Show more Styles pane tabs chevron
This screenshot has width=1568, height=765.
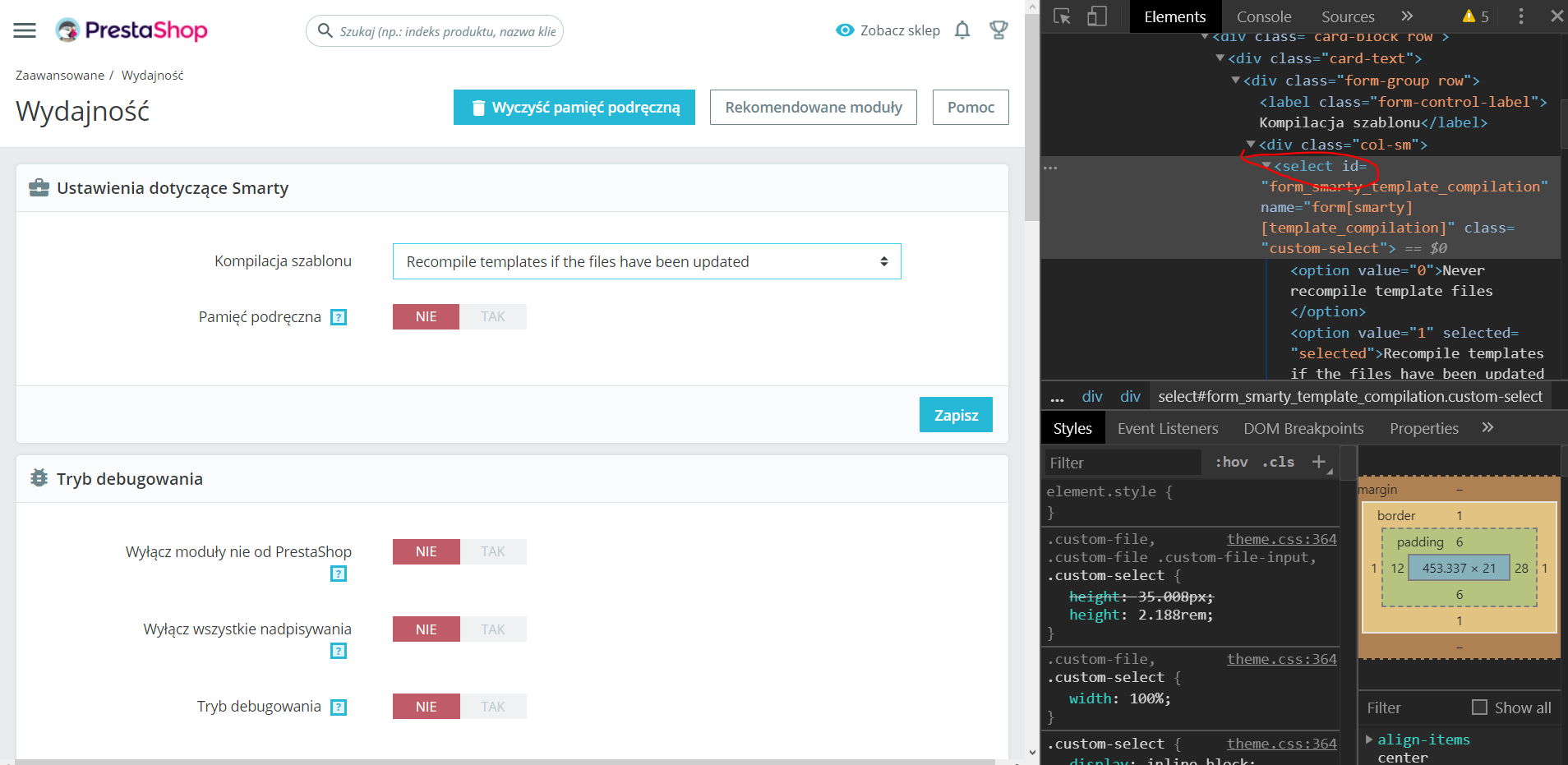point(1487,428)
